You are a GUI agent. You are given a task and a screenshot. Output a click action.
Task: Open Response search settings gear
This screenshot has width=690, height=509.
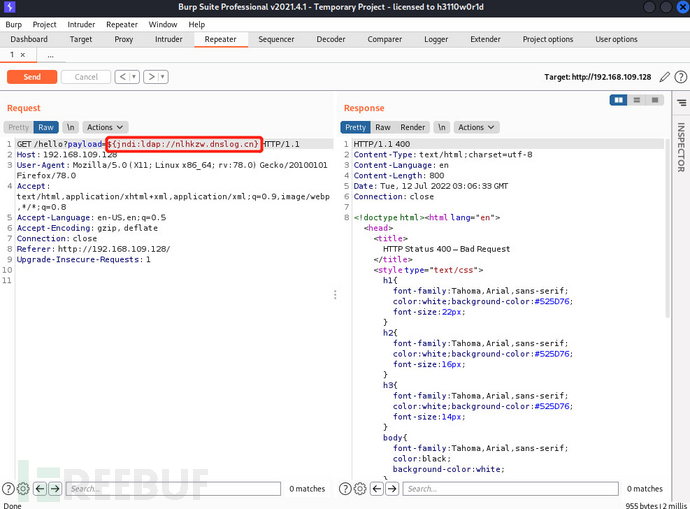360,489
